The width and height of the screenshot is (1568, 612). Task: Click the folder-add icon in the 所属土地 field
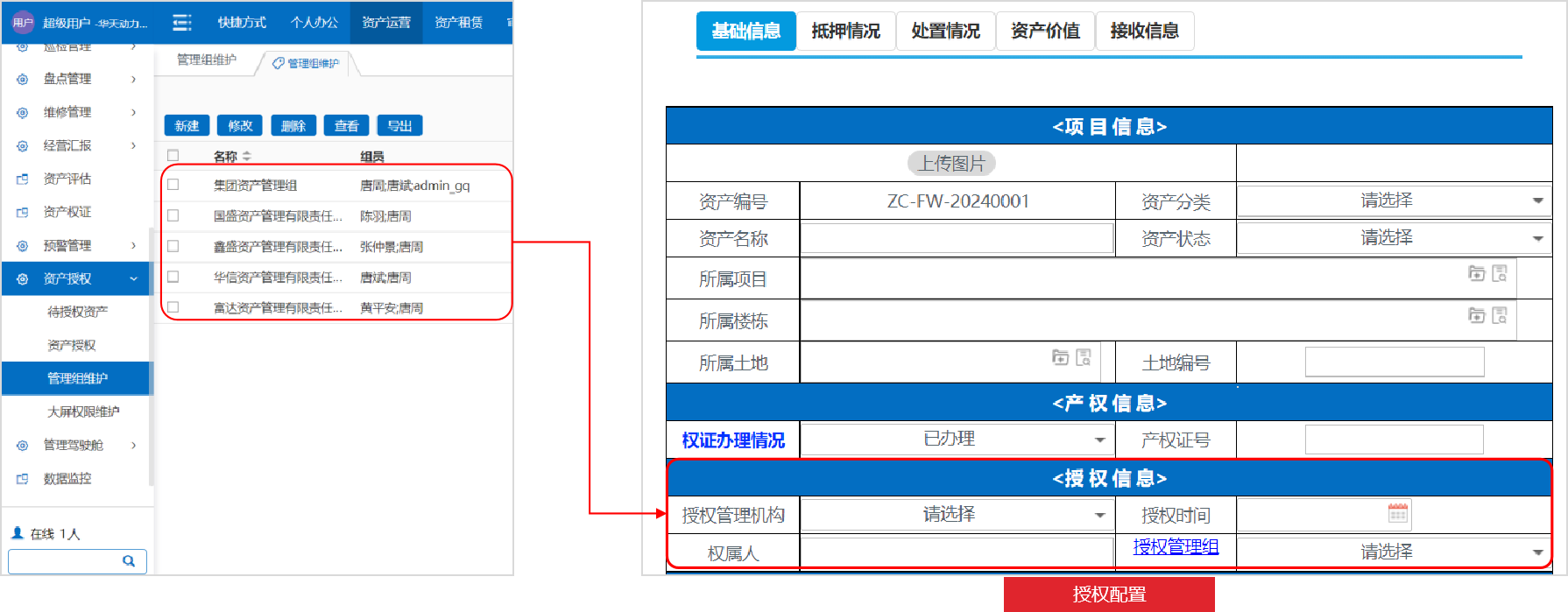(1061, 356)
